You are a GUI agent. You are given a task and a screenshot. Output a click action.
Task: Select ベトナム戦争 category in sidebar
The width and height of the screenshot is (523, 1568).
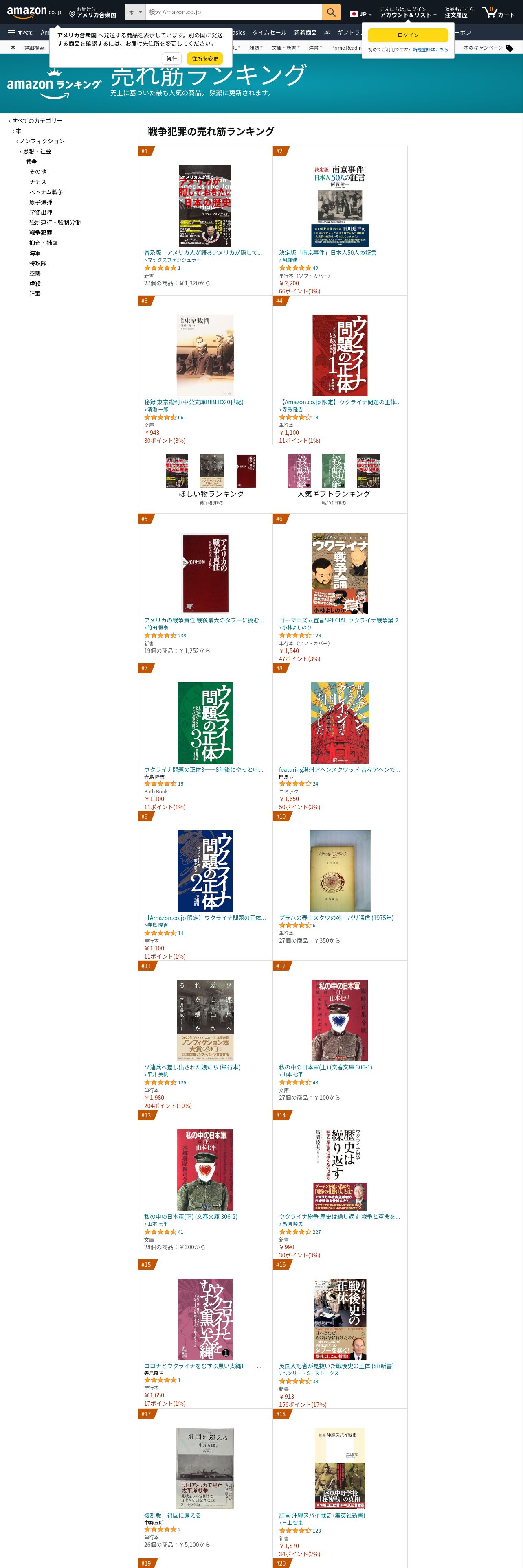[x=46, y=193]
